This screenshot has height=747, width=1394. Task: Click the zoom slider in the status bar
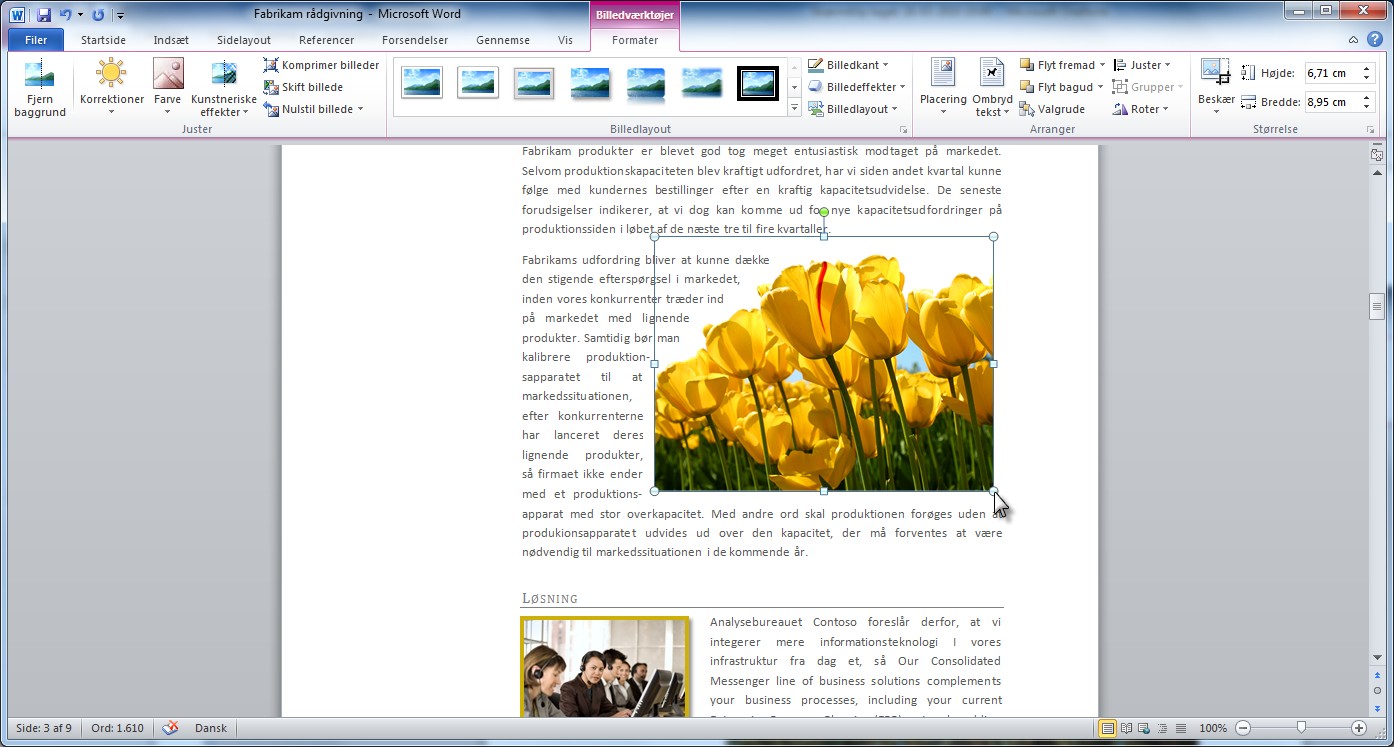[x=1300, y=728]
